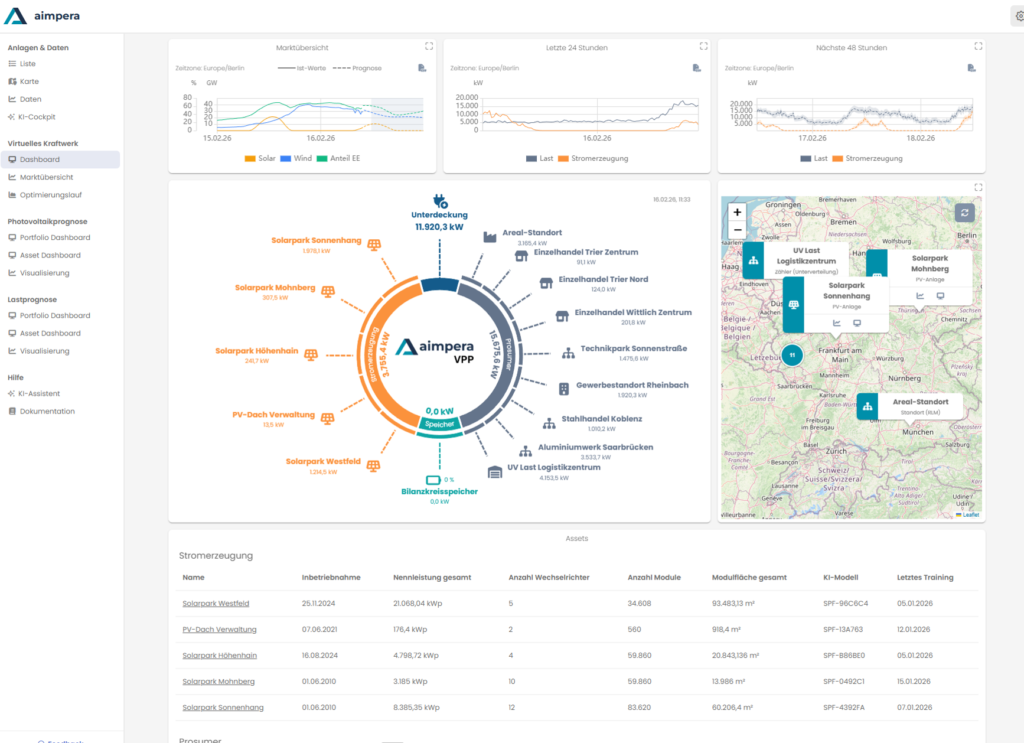Screen dimensions: 1024x743
Task: Export Marktübersicht chart data file icon
Action: click(422, 68)
